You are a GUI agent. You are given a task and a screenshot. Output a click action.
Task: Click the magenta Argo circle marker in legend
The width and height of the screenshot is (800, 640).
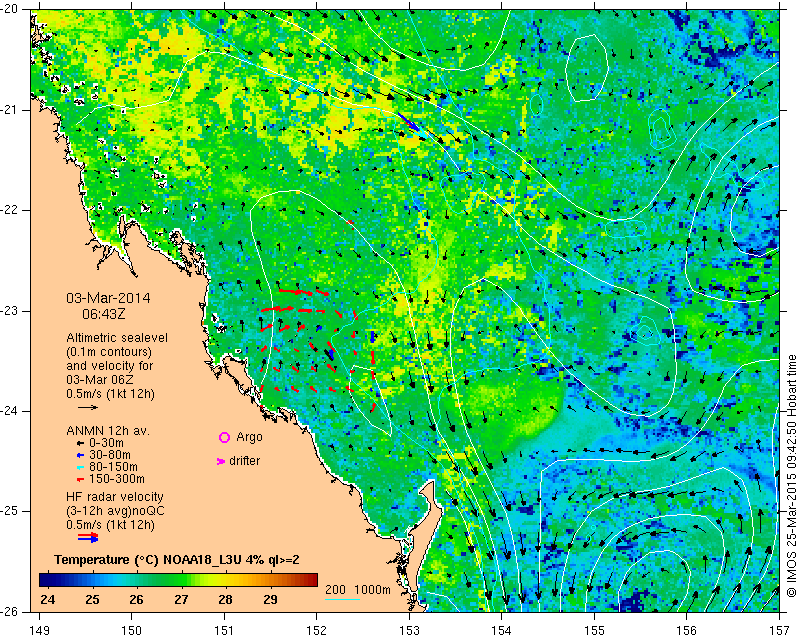point(224,437)
